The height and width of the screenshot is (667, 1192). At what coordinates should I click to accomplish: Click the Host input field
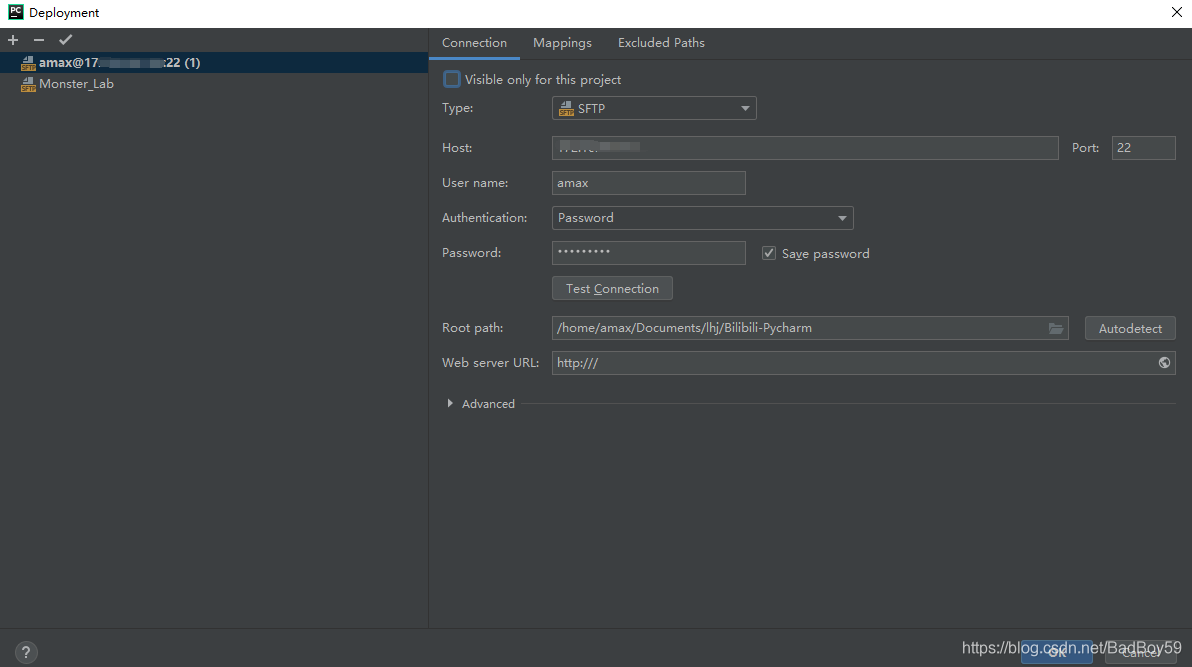(805, 148)
